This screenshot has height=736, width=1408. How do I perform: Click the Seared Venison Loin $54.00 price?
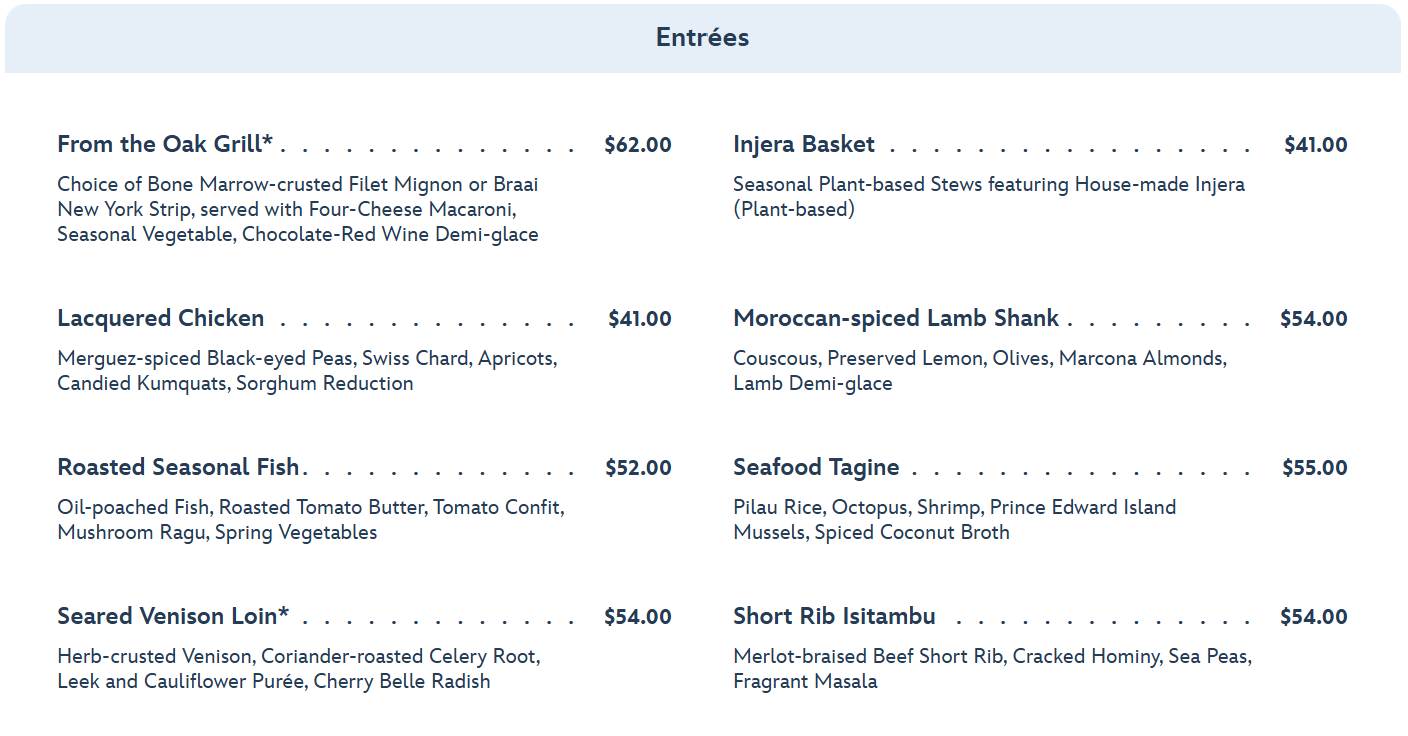637,617
